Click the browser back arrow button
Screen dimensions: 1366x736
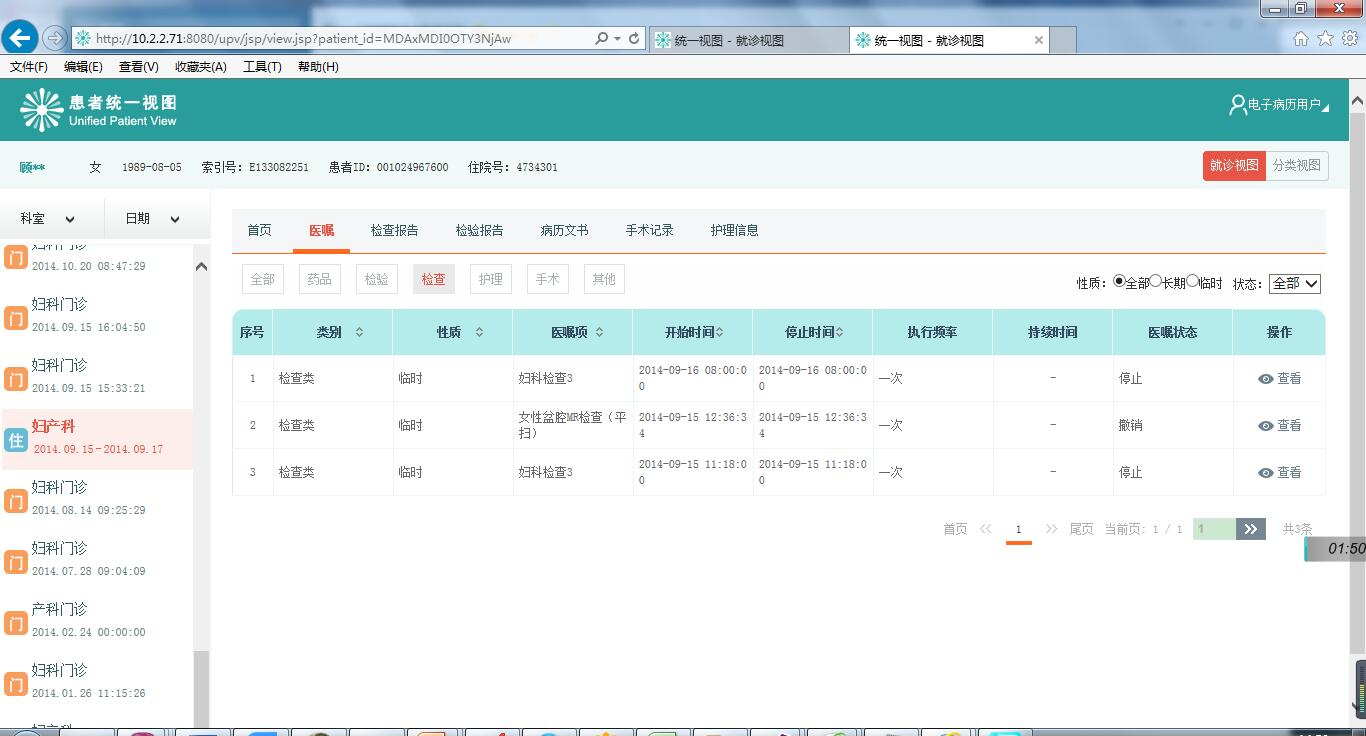[20, 38]
